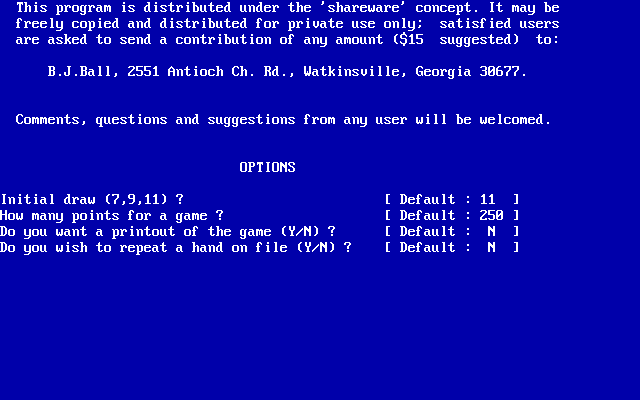
Task: Select 'How many points for a game ?' prompt
Action: [x=111, y=215]
